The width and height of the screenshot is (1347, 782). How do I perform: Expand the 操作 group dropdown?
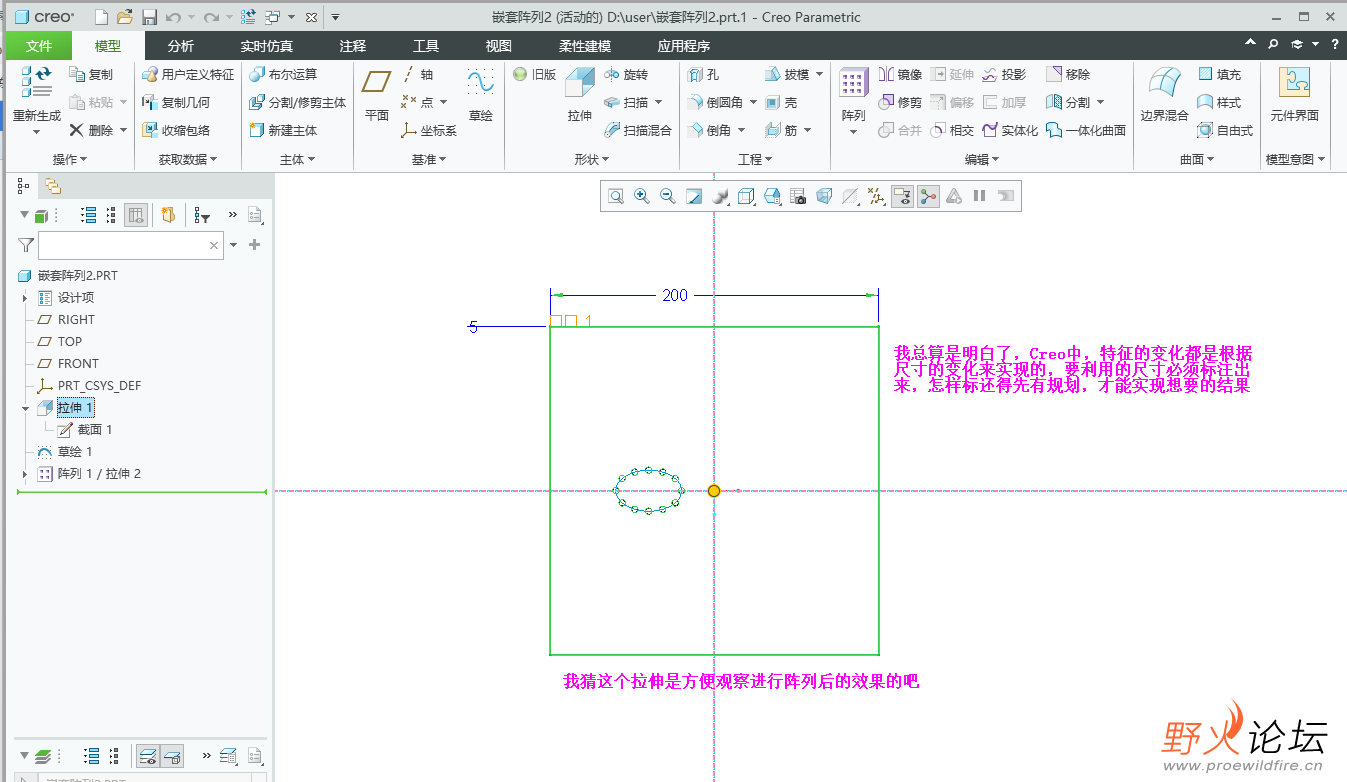tap(70, 160)
